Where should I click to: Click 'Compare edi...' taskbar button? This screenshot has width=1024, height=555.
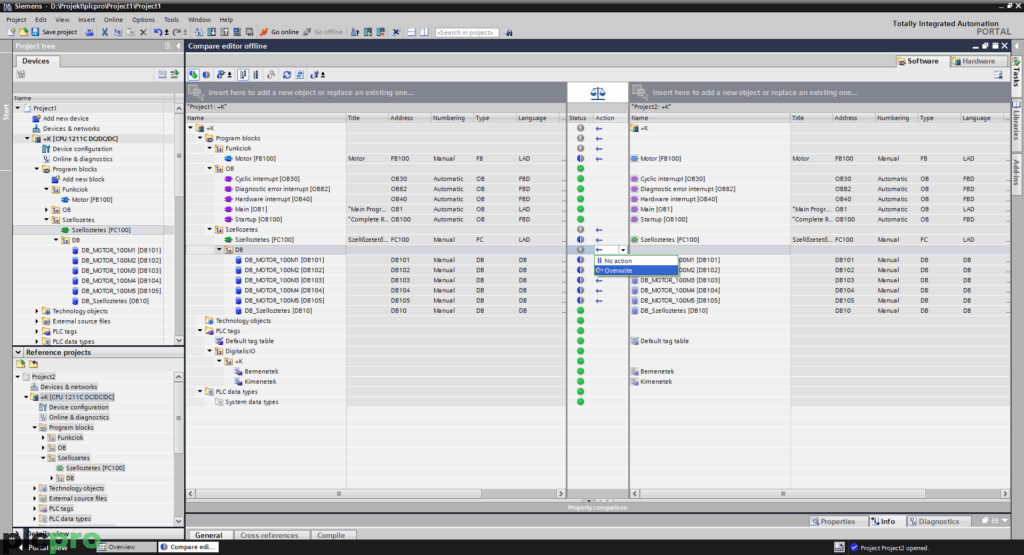(x=187, y=547)
